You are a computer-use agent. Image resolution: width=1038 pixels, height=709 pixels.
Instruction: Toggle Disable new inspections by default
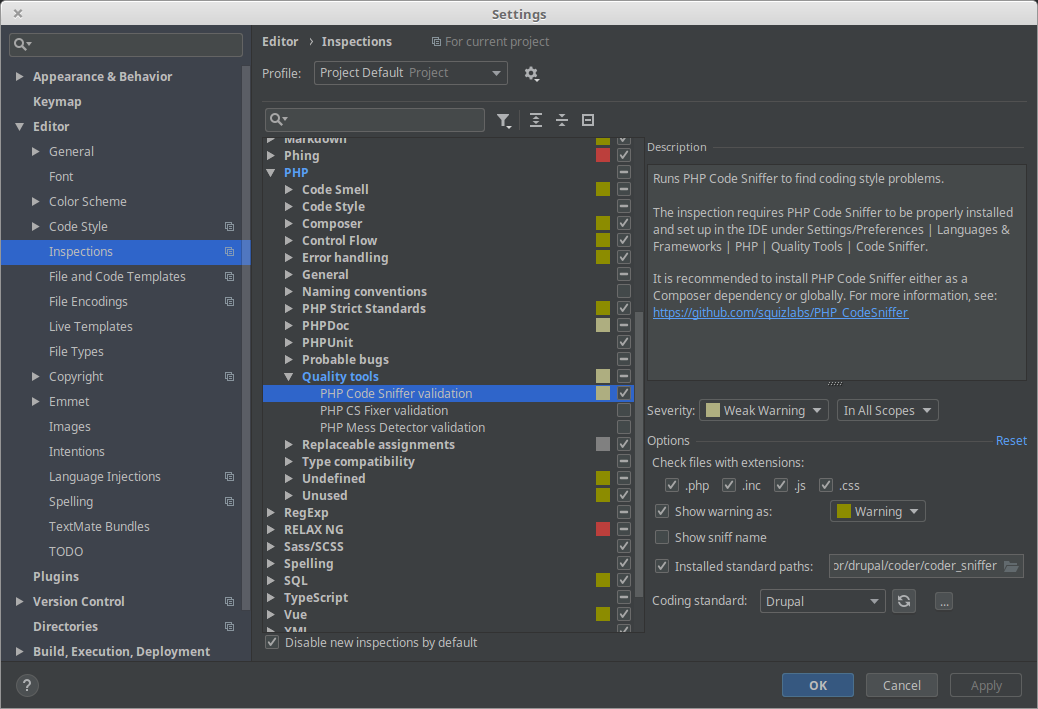(x=271, y=642)
